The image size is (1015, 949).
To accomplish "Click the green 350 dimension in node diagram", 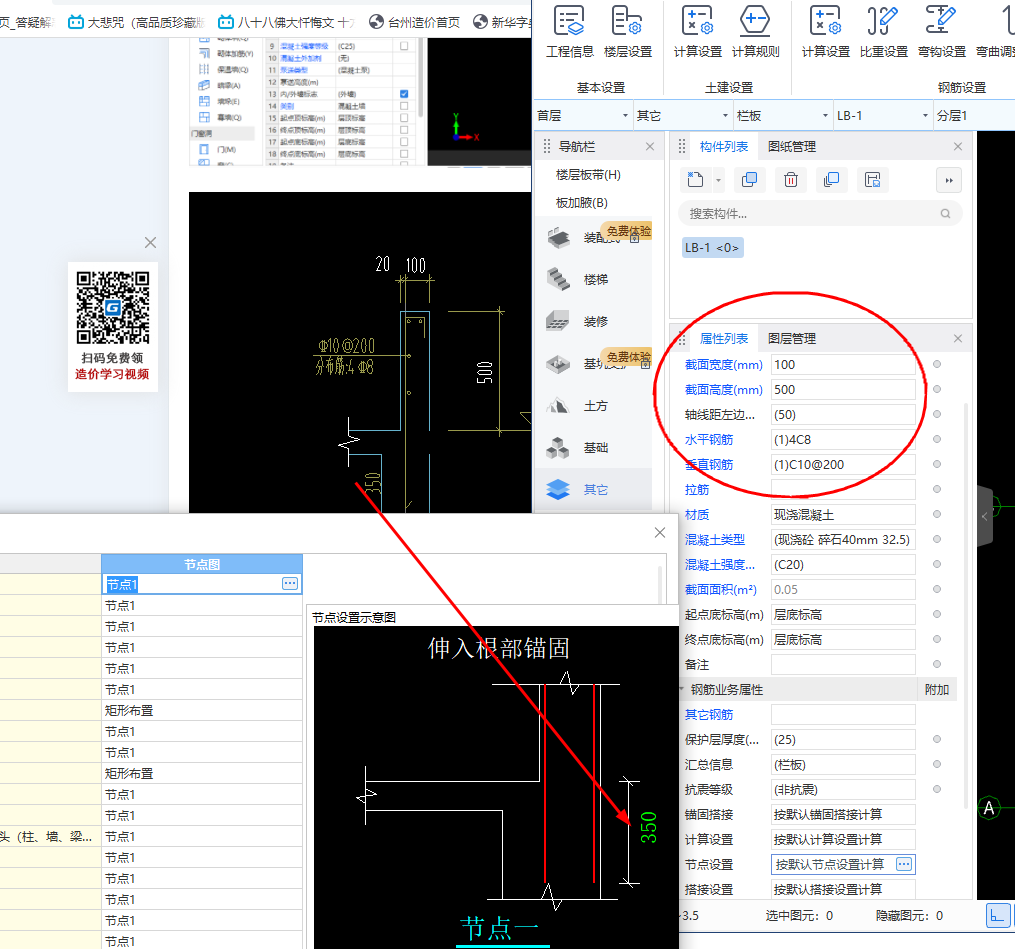I will click(x=648, y=827).
